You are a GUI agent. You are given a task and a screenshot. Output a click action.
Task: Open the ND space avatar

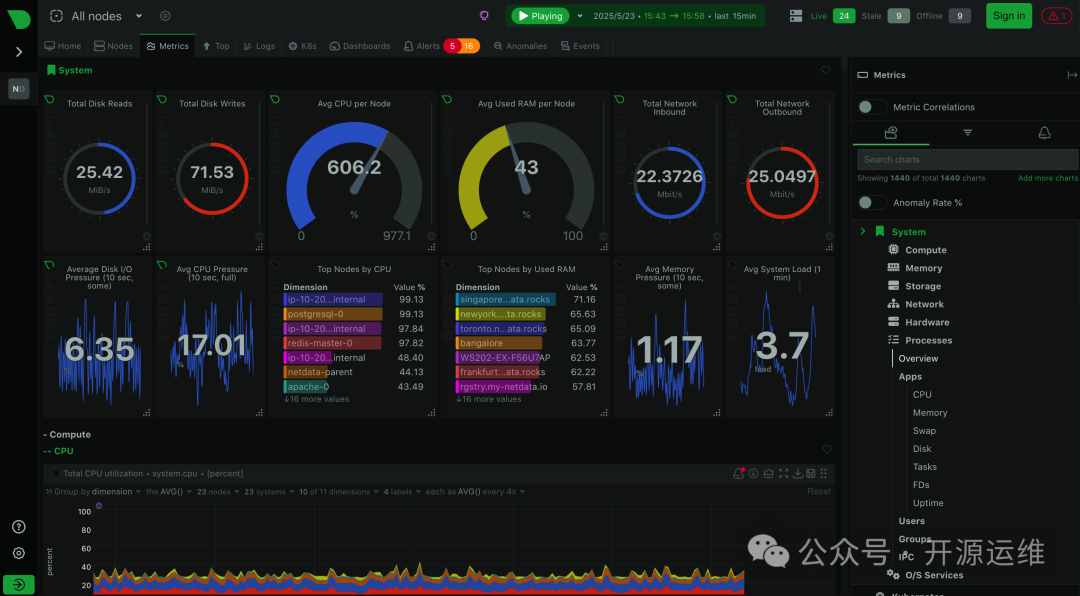[19, 89]
